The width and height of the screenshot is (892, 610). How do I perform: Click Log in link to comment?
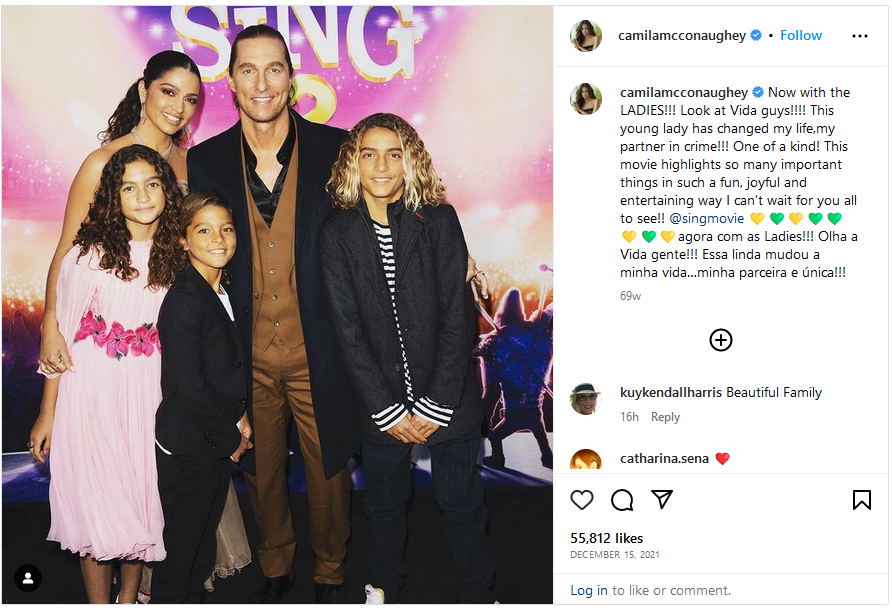589,591
